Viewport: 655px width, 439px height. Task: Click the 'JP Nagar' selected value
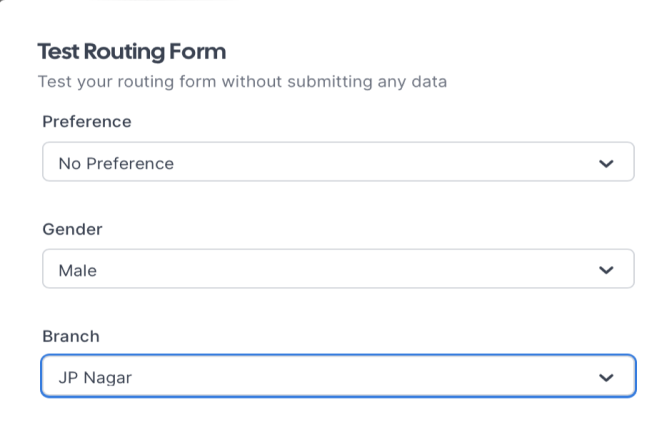pos(95,377)
